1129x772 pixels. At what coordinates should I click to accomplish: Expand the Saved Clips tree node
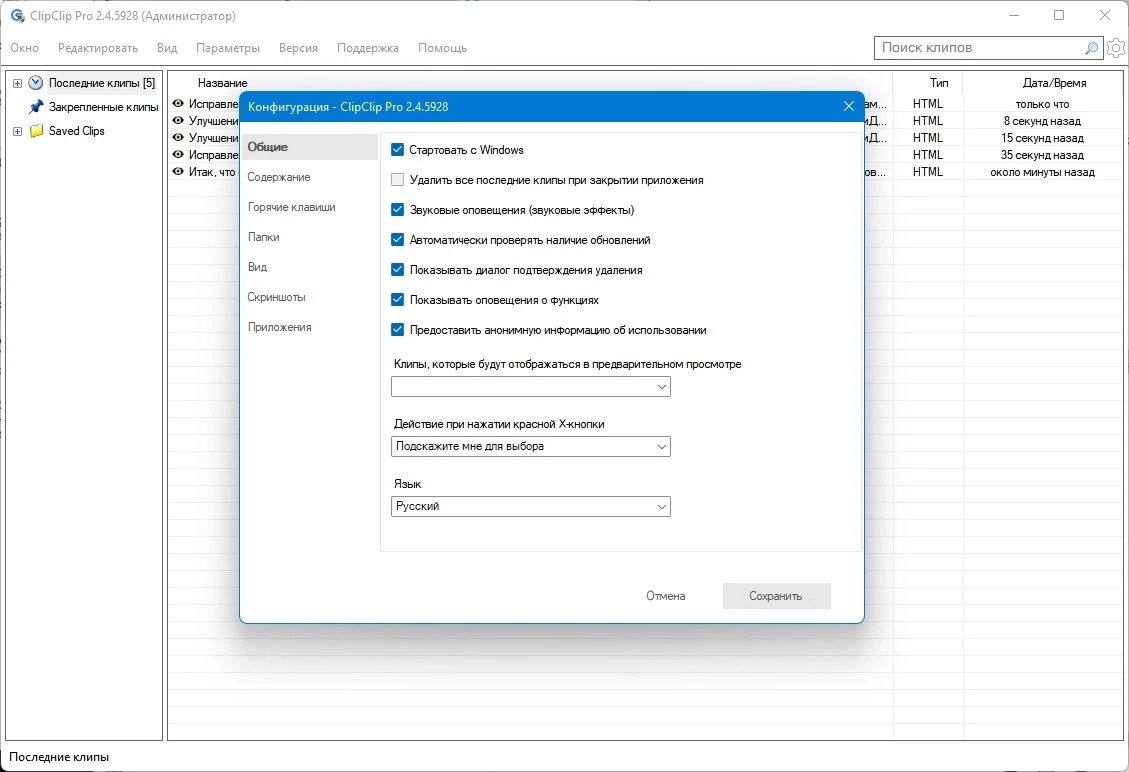[x=17, y=132]
